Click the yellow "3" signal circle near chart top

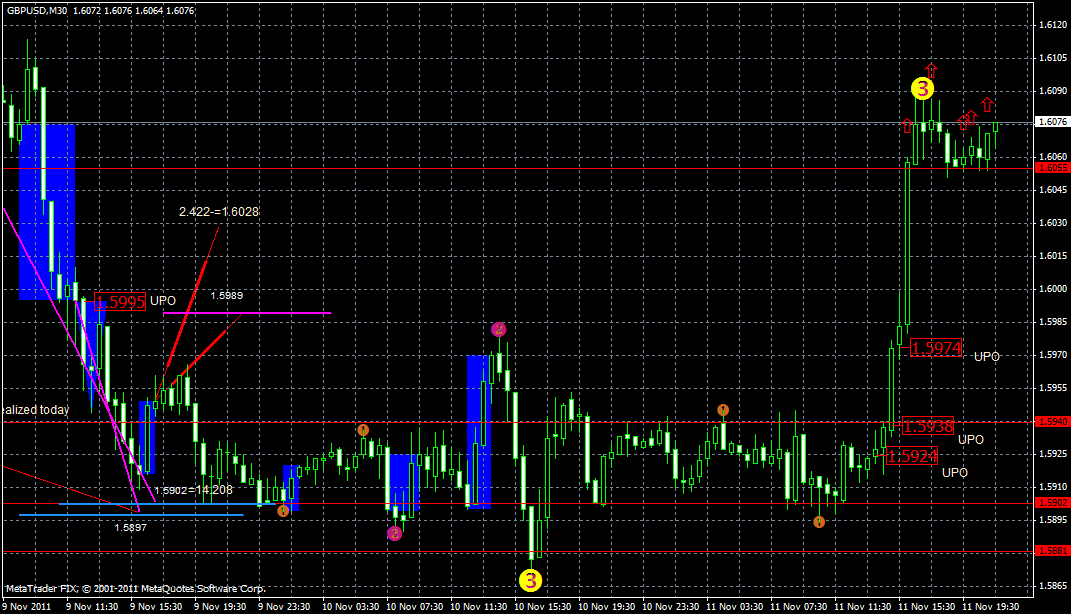922,89
